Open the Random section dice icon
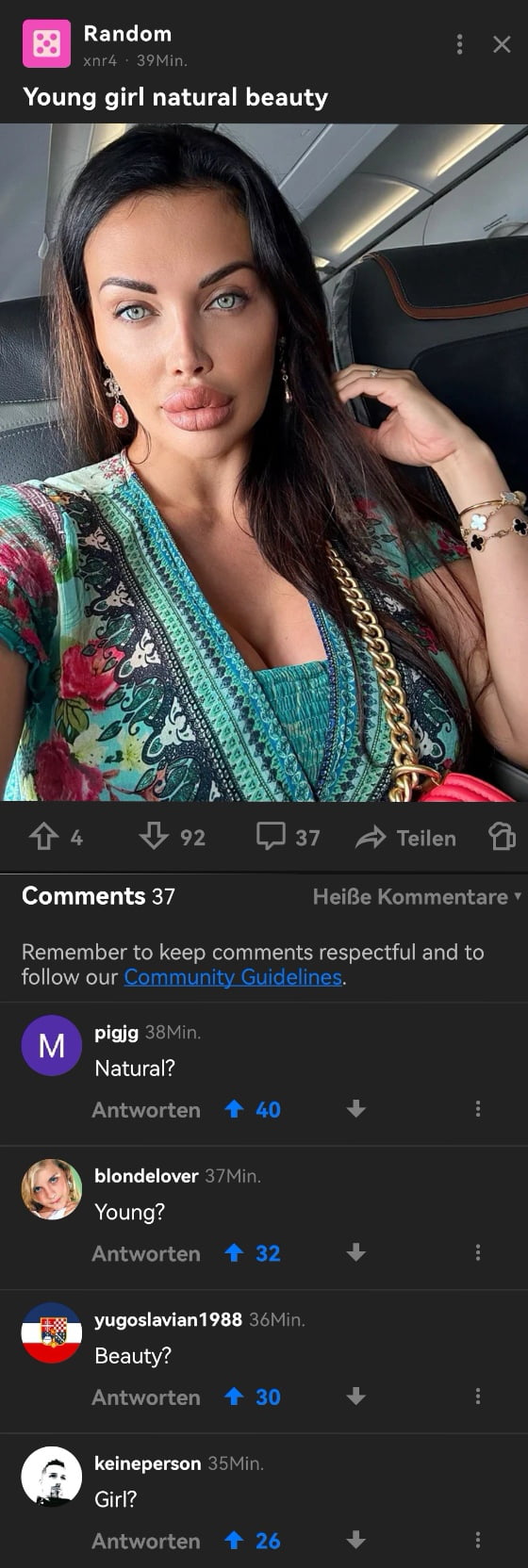Image resolution: width=528 pixels, height=1568 pixels. 46,43
